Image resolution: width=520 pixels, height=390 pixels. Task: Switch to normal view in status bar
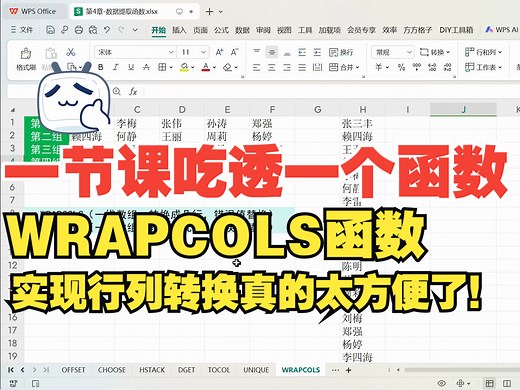click(x=489, y=383)
